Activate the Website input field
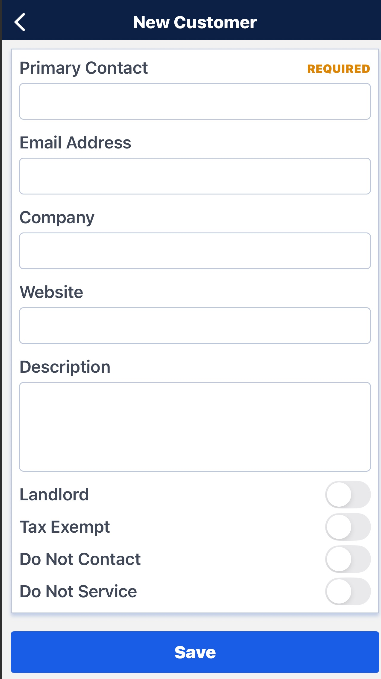The width and height of the screenshot is (381, 679). coord(195,326)
